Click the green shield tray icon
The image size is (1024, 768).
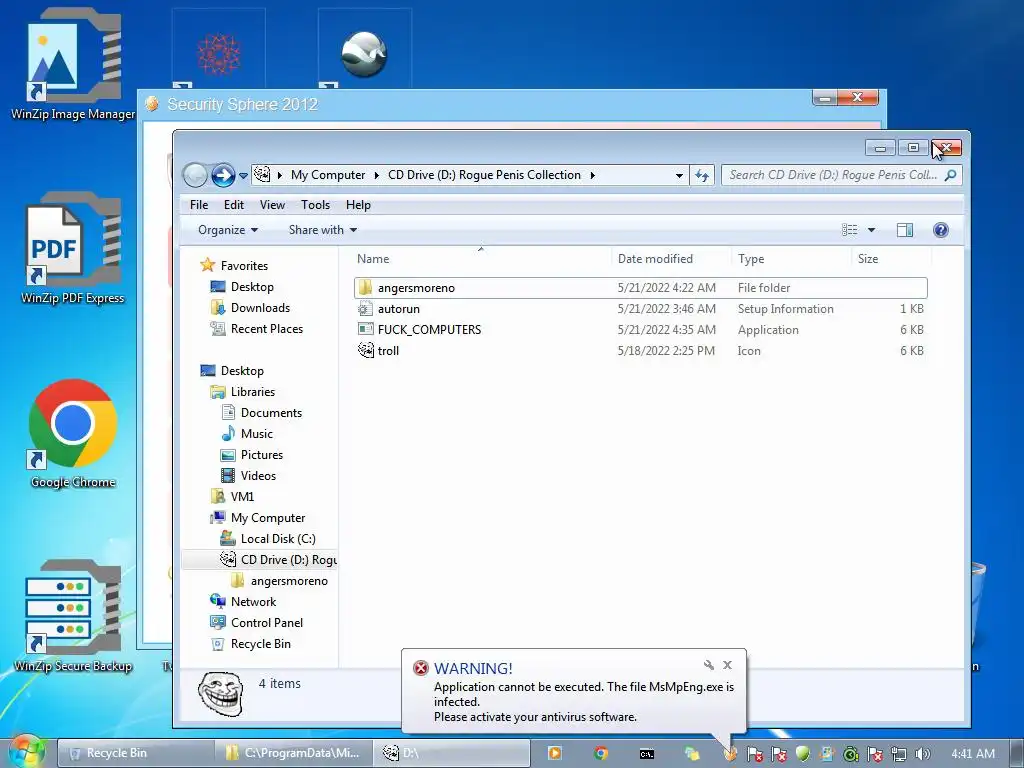coord(803,754)
